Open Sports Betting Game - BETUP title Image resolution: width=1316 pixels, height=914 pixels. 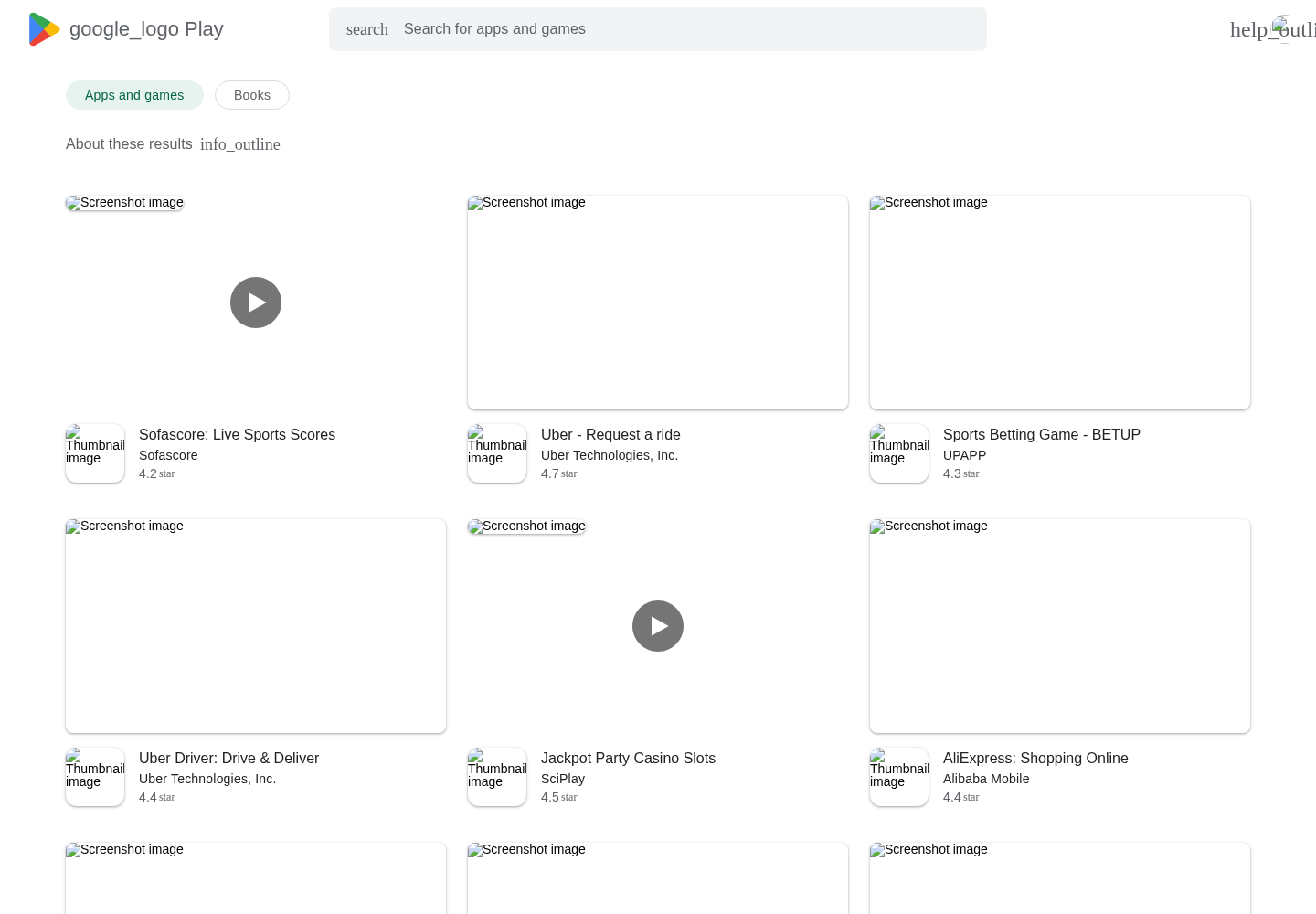point(1042,435)
